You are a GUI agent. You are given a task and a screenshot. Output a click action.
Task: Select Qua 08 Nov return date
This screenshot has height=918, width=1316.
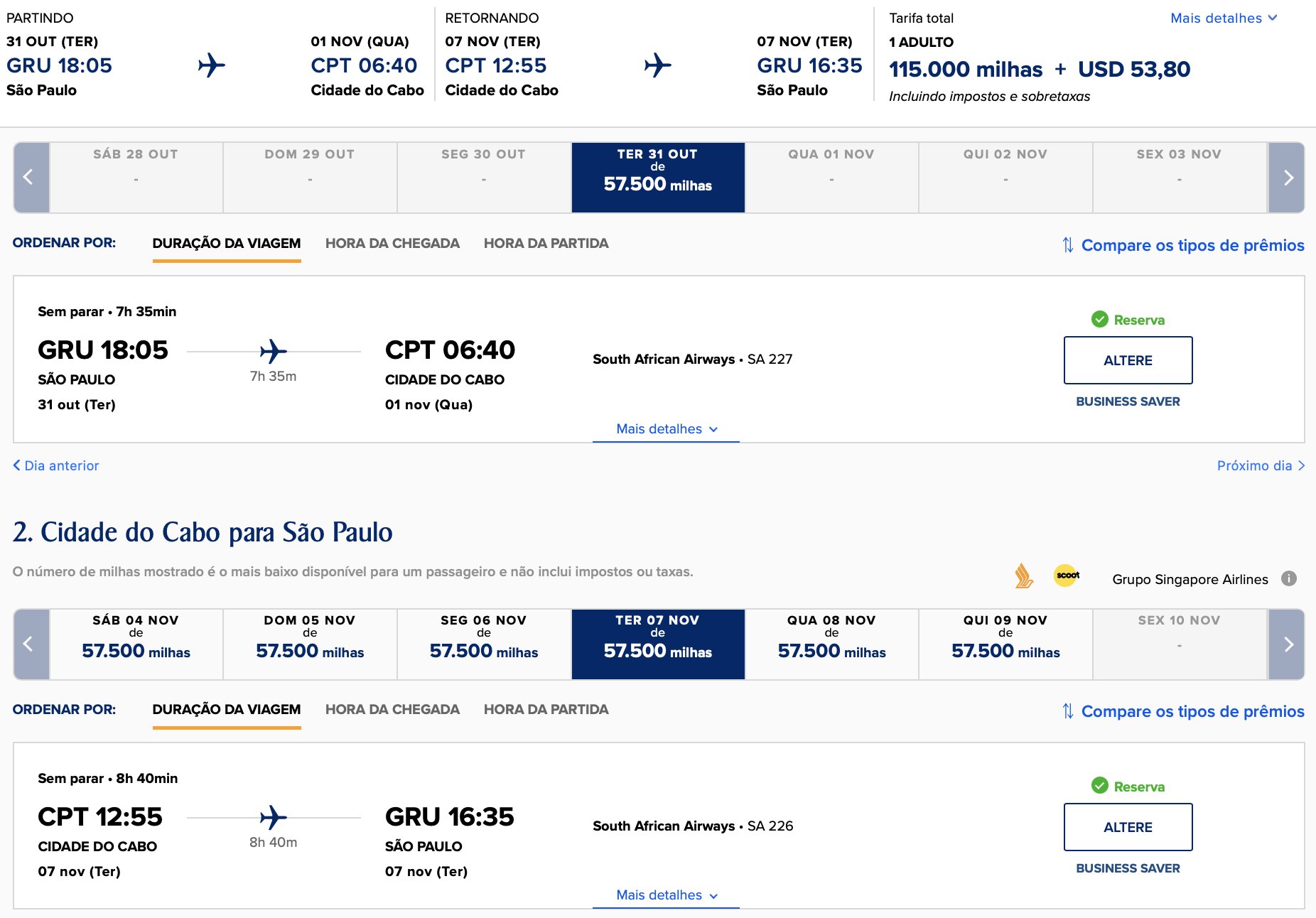click(831, 644)
